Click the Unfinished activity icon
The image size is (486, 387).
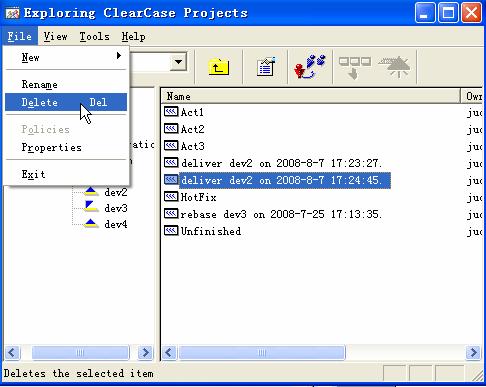coord(171,231)
